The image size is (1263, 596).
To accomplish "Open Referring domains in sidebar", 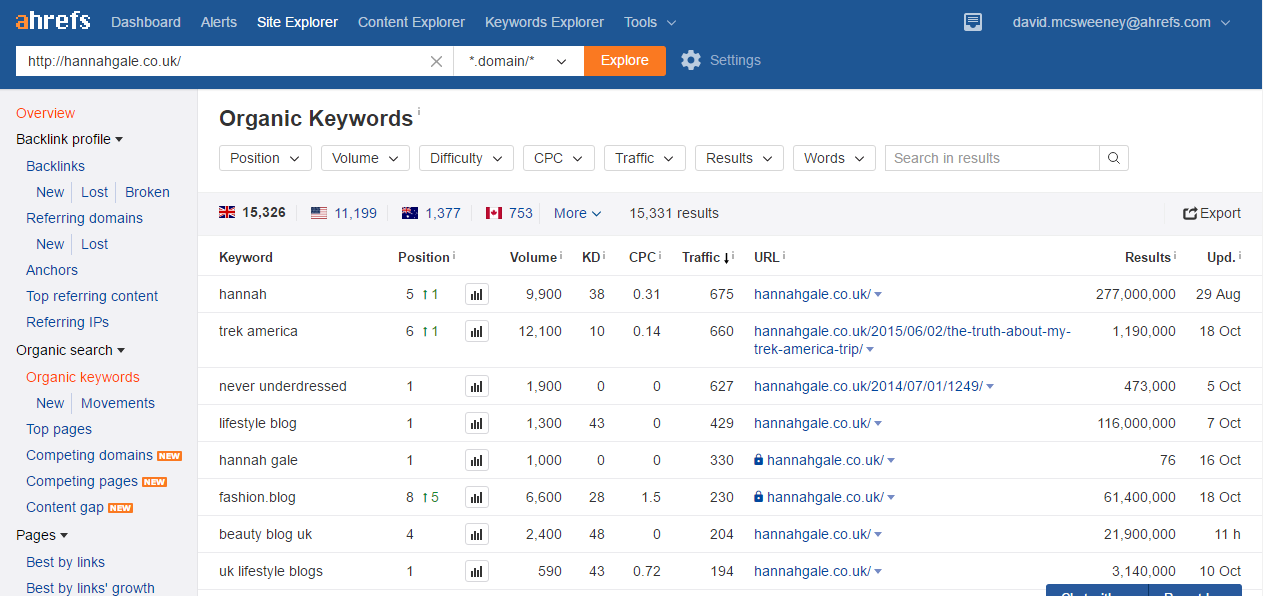I will click(84, 218).
